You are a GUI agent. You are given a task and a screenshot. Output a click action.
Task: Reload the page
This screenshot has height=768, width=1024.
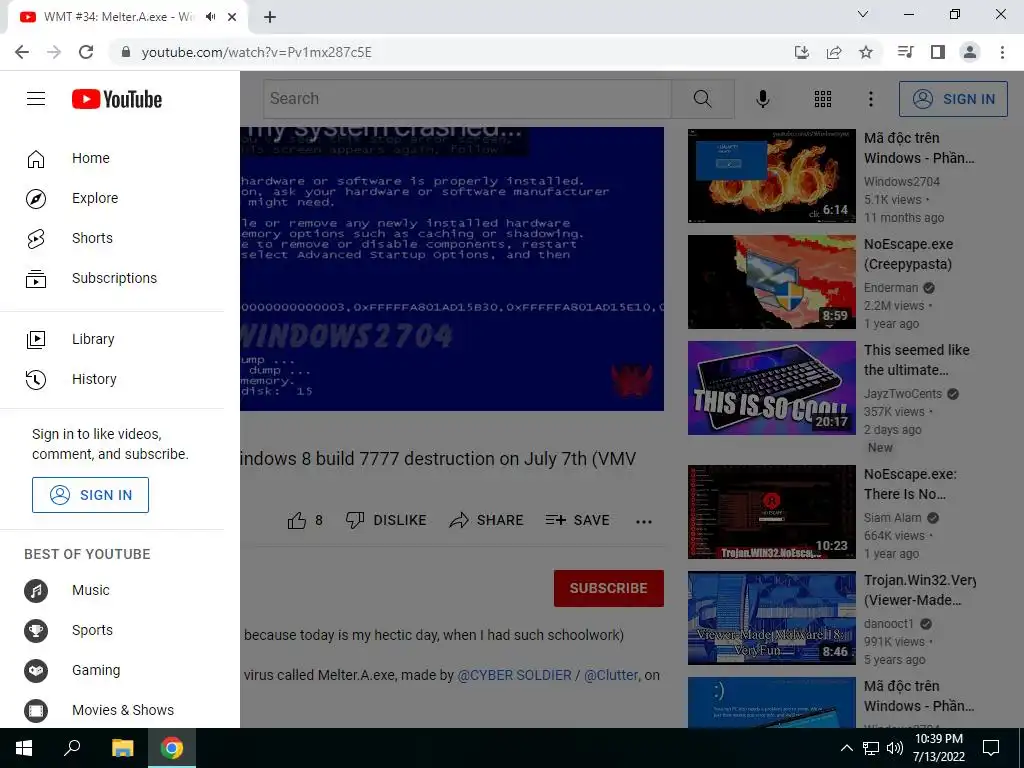(x=86, y=52)
